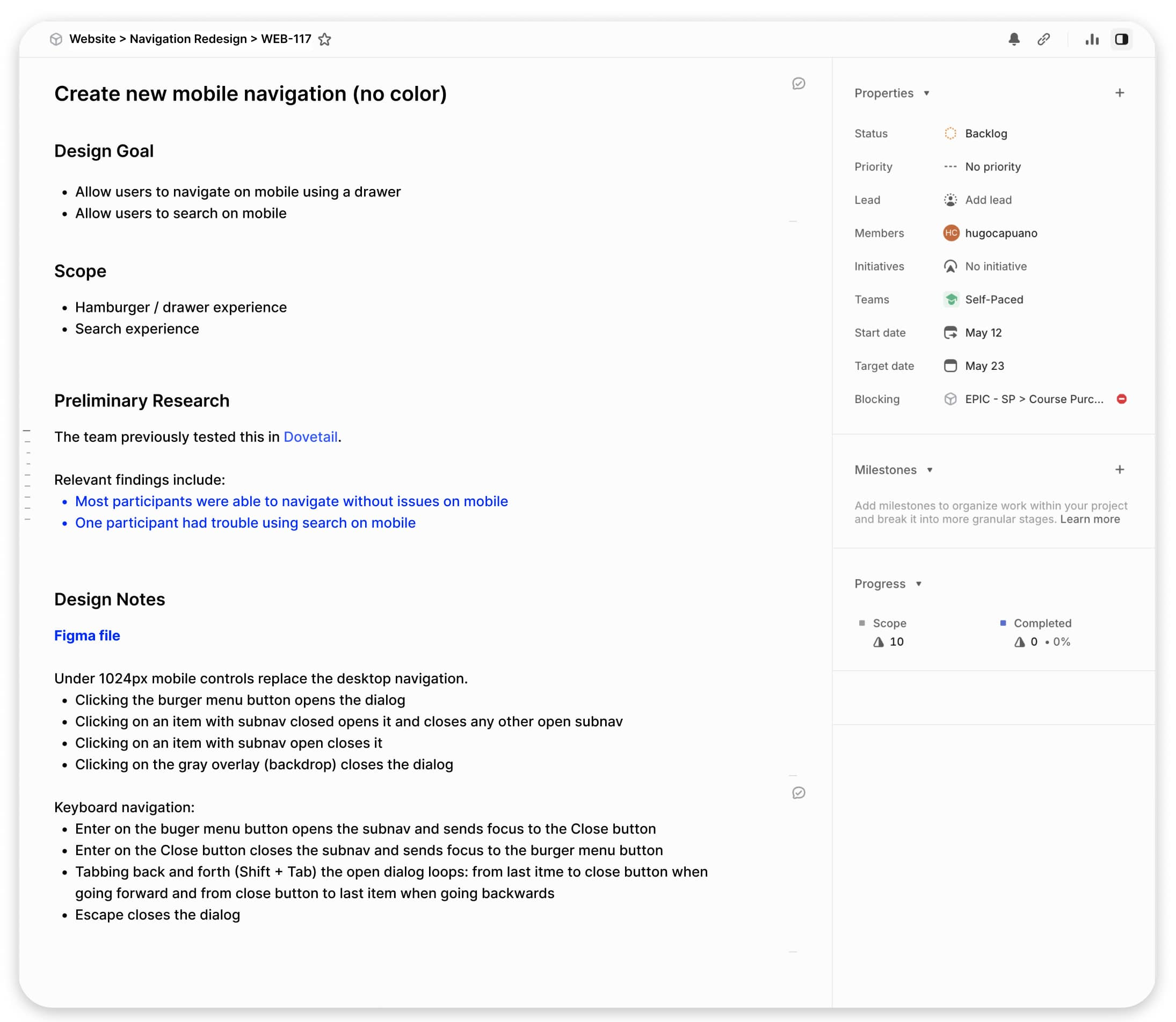Add a new property with plus icon

[x=1120, y=93]
